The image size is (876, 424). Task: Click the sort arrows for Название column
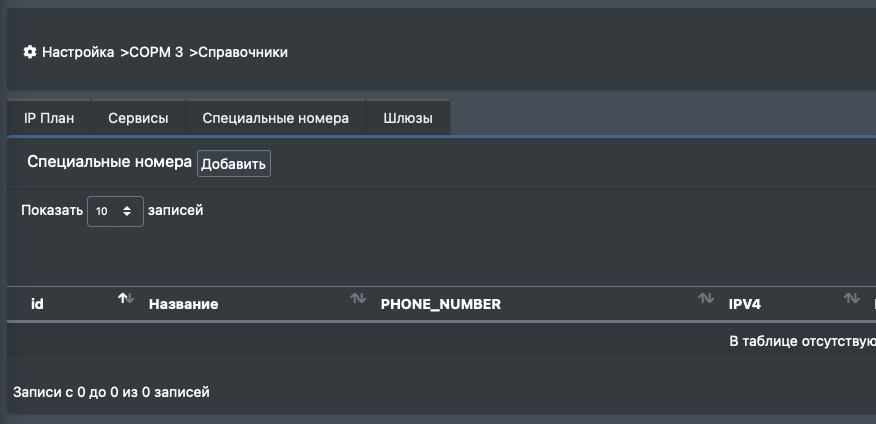pos(358,299)
